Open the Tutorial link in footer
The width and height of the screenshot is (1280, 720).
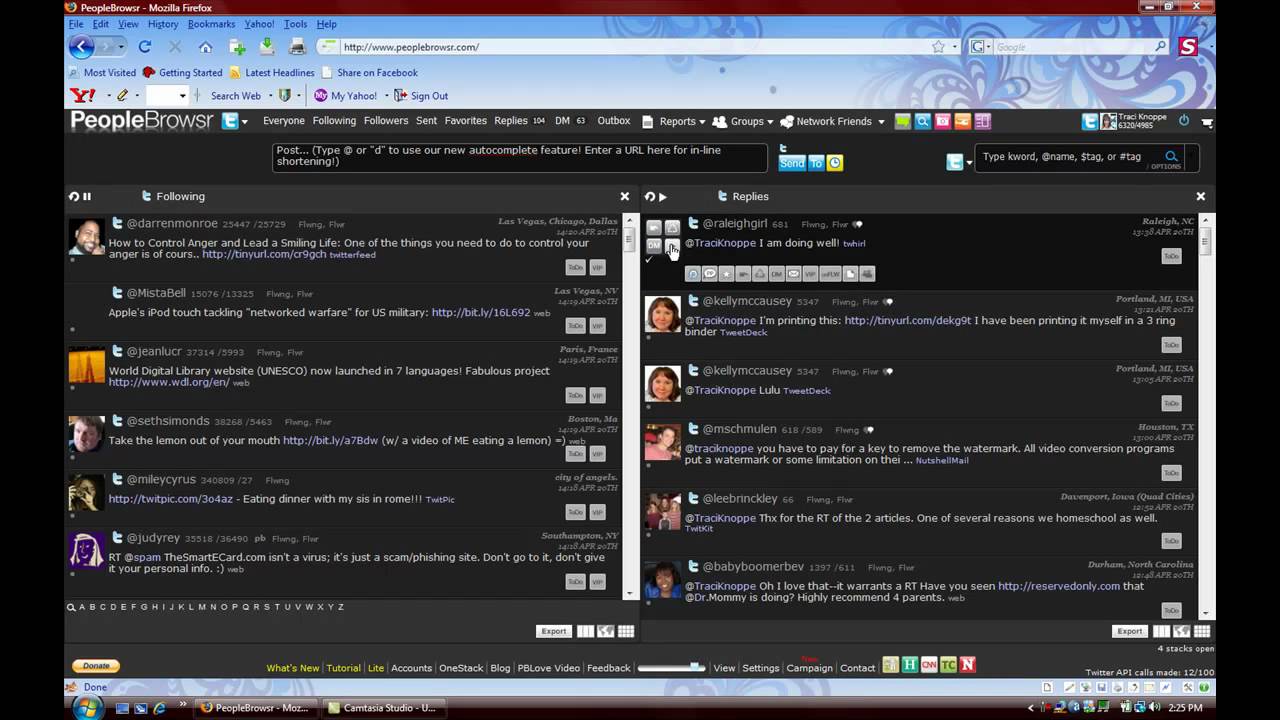coord(343,668)
